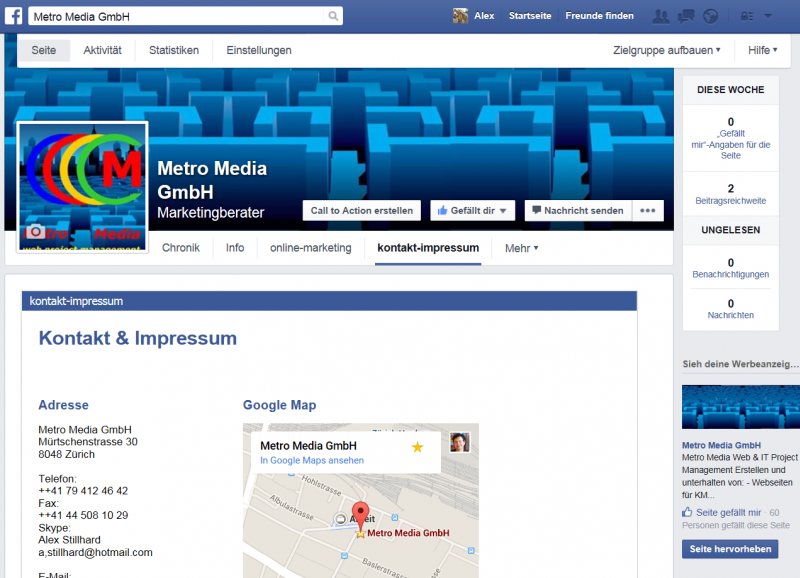Expand the Hilfe dropdown
Screen dimensions: 800x578
763,51
